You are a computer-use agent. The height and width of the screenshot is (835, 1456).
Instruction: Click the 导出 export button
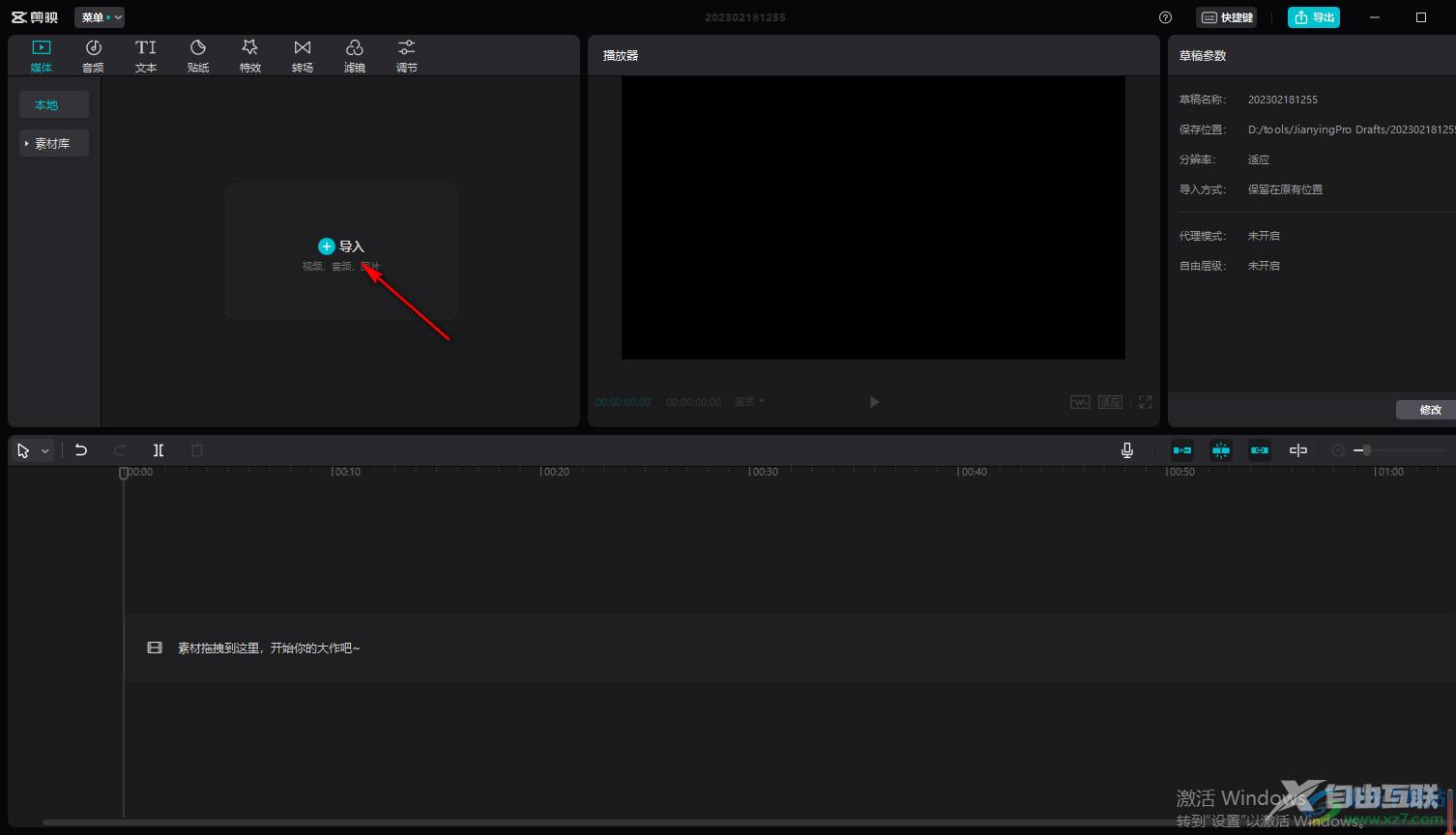(x=1314, y=17)
